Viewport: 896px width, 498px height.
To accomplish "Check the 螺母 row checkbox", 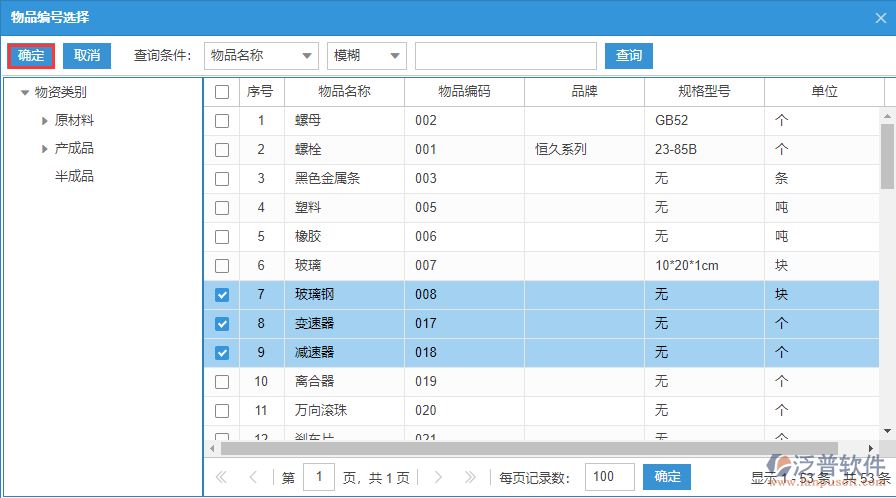I will click(222, 121).
